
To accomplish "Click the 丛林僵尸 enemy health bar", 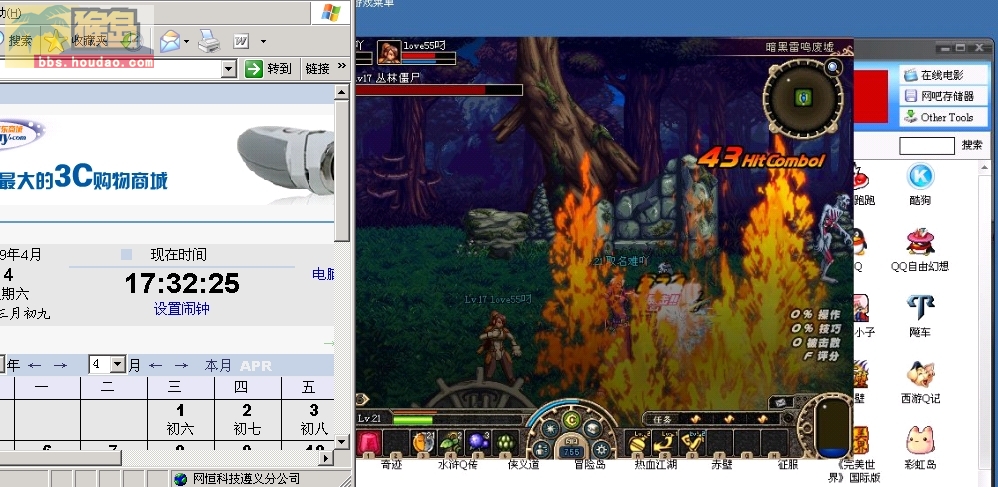I will click(439, 90).
